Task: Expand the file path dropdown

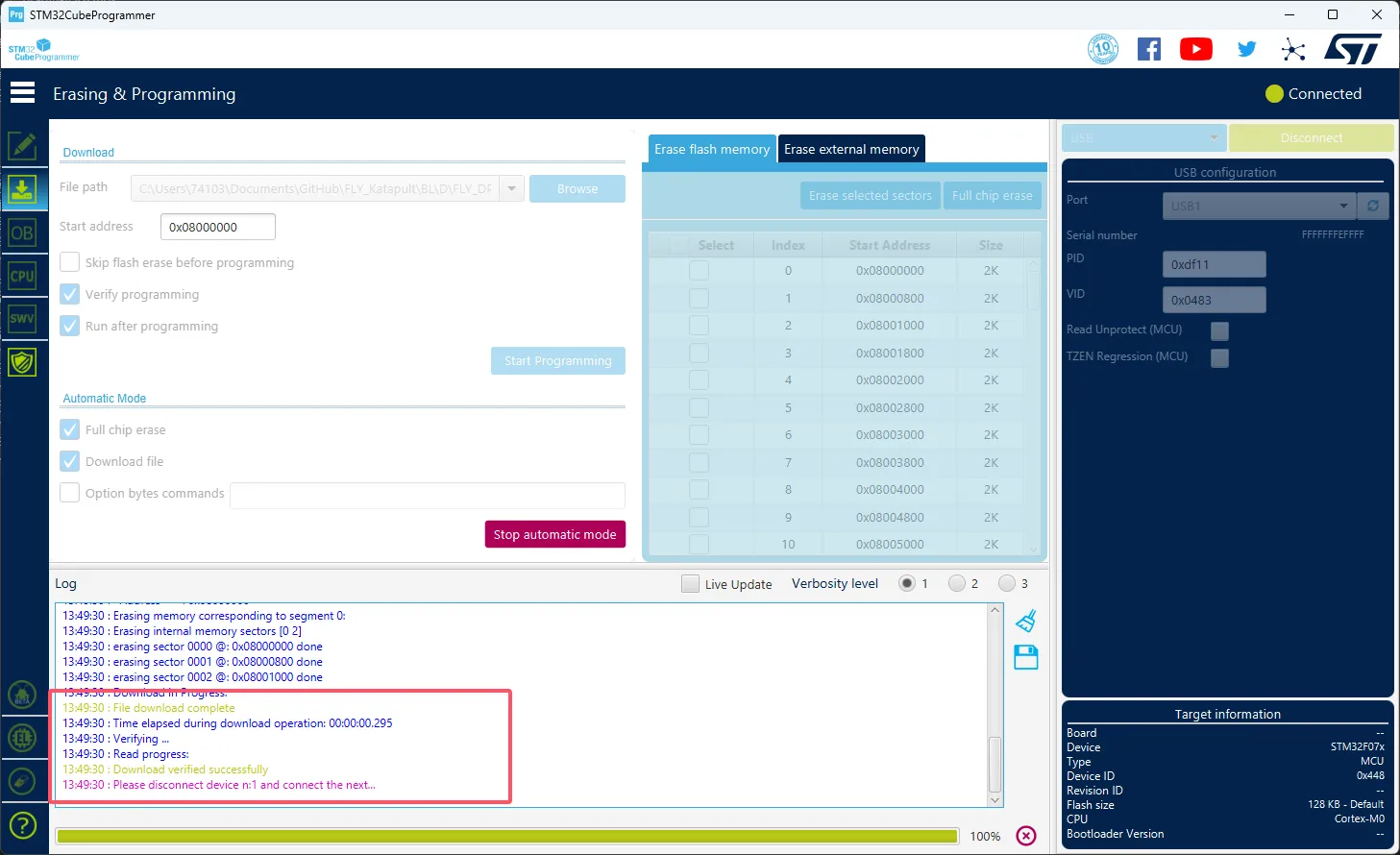Action: (x=512, y=189)
